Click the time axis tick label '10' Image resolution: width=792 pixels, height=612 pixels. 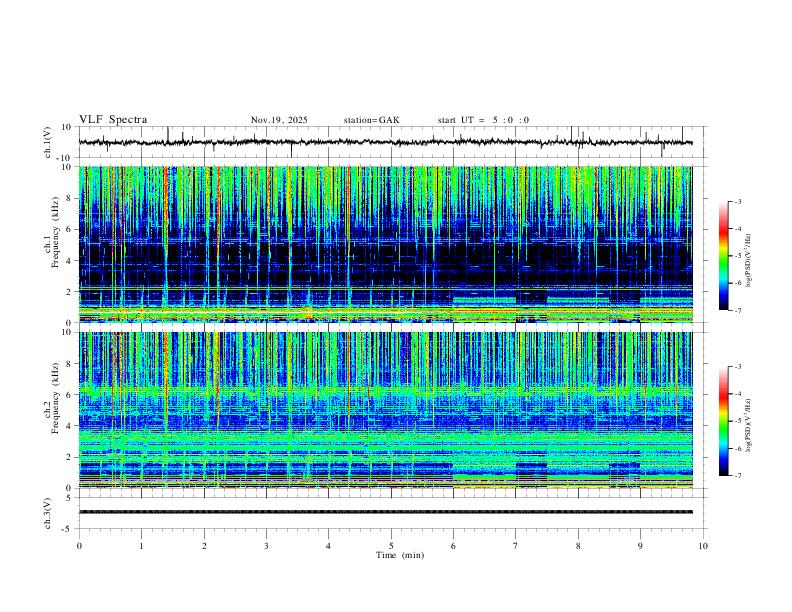pyautogui.click(x=703, y=546)
